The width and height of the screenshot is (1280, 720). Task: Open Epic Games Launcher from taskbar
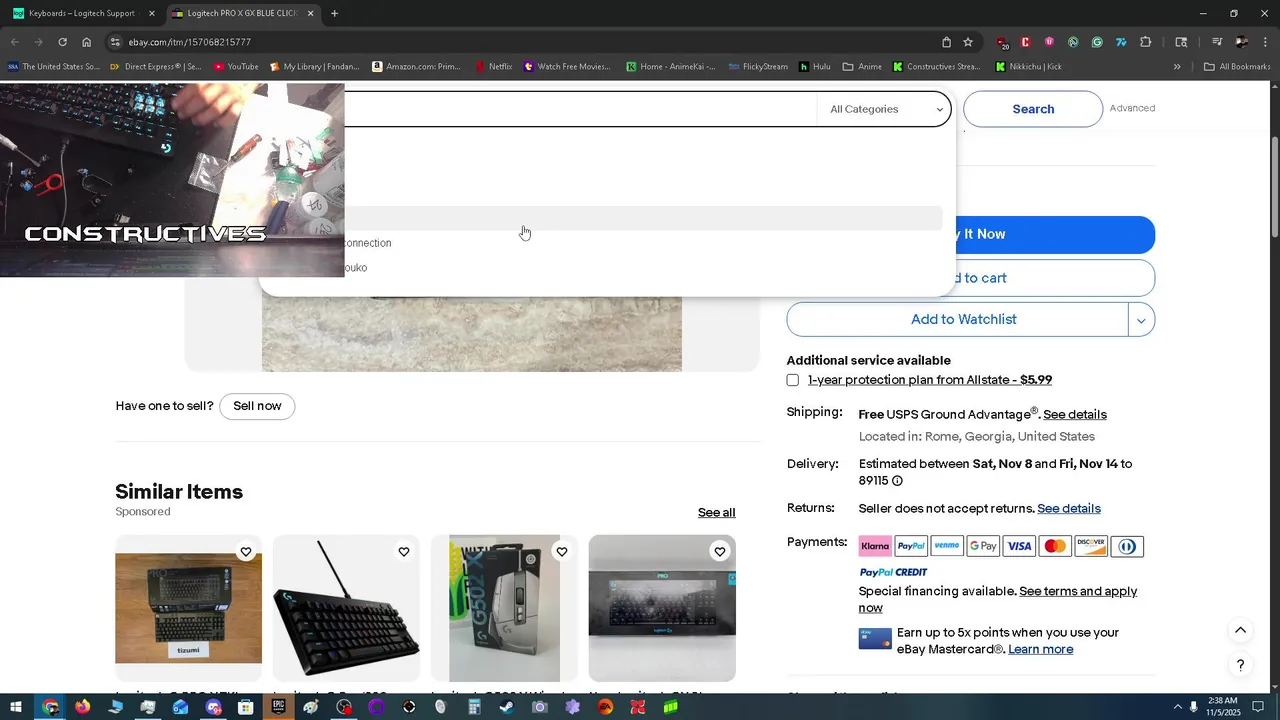tap(278, 707)
